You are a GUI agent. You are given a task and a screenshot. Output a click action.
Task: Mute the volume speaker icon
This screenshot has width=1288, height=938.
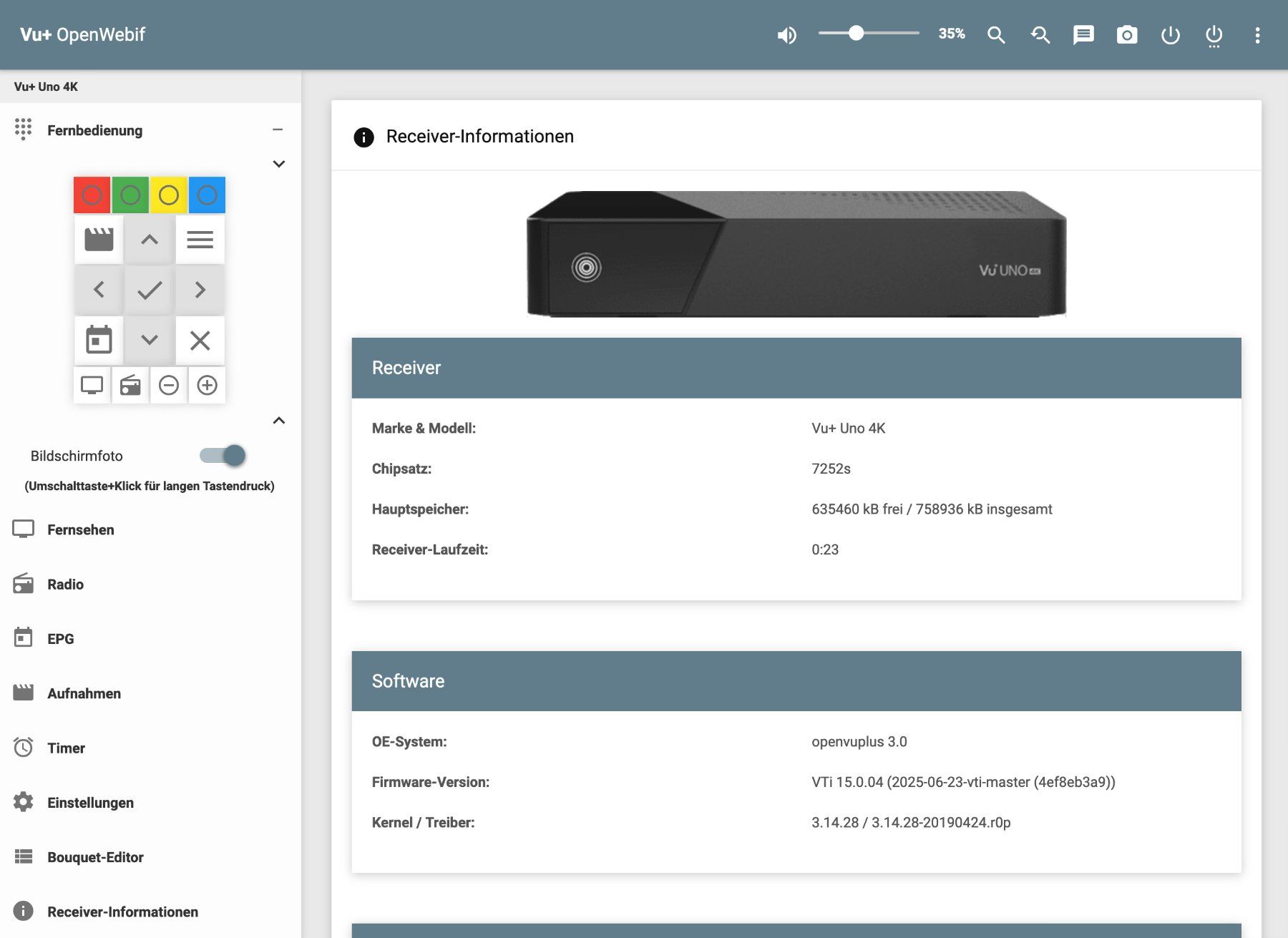pyautogui.click(x=786, y=35)
